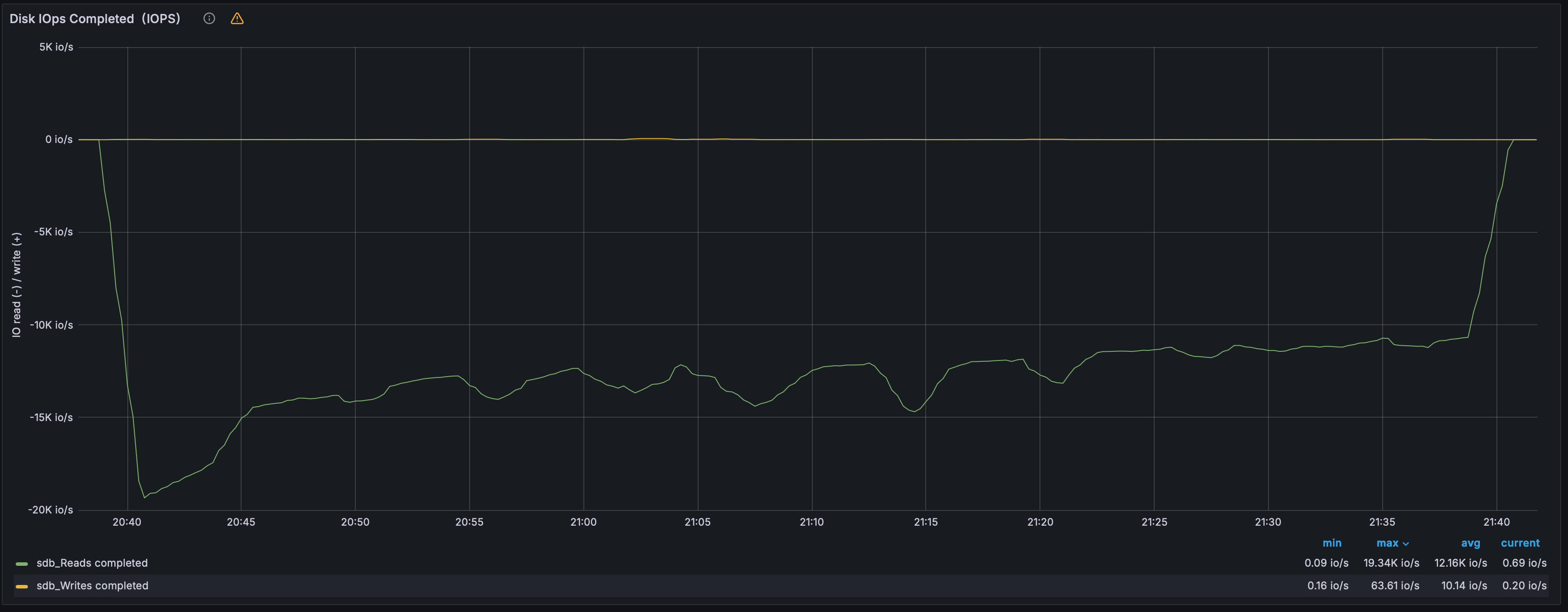The width and height of the screenshot is (1568, 612).
Task: Click the 21:00 x-axis time label
Action: (583, 521)
